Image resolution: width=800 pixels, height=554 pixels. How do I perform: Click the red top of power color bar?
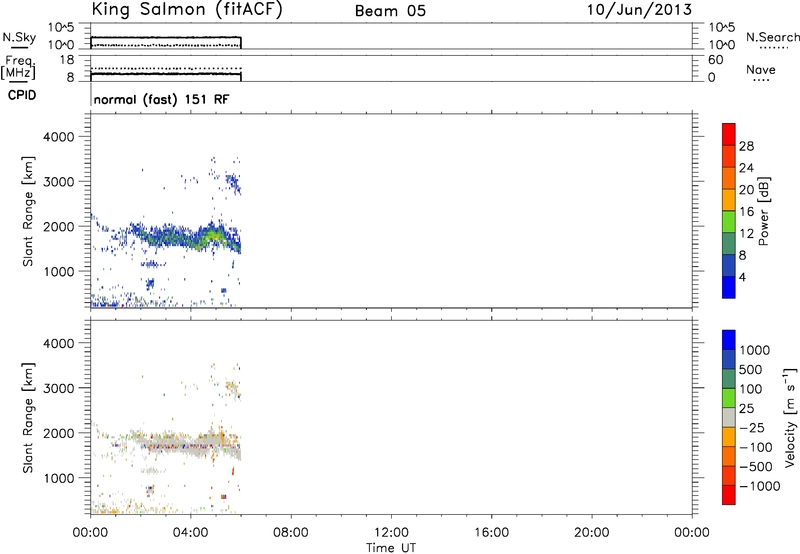729,134
